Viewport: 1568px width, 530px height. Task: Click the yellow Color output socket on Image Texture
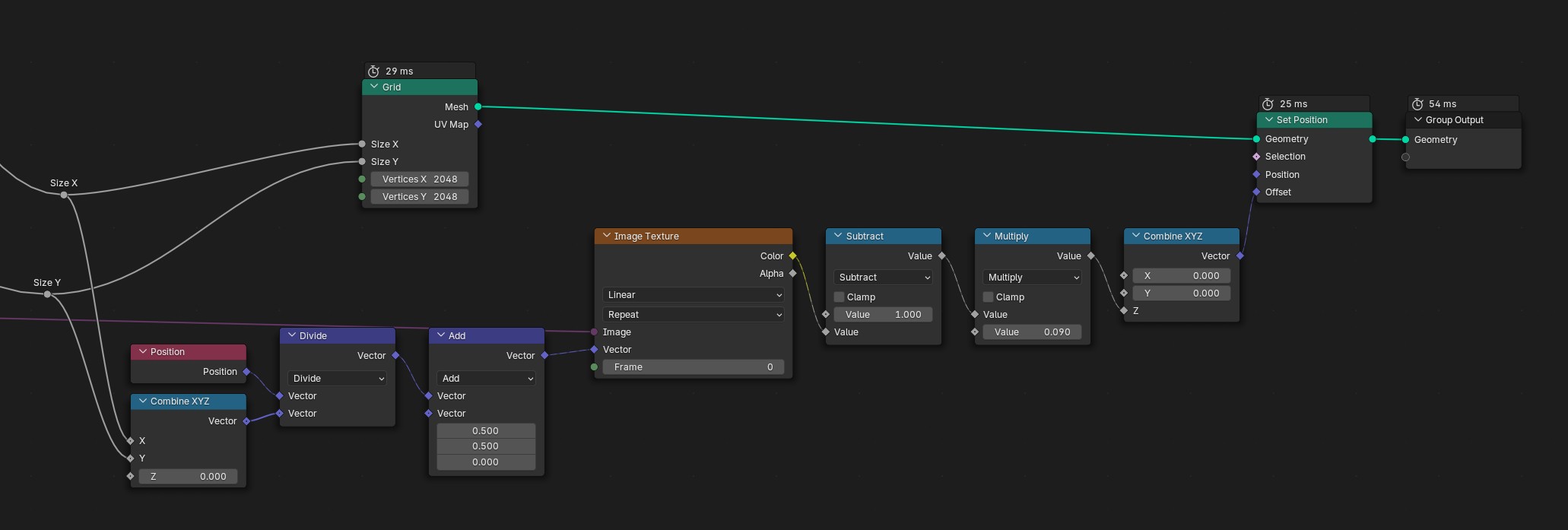pyautogui.click(x=792, y=256)
